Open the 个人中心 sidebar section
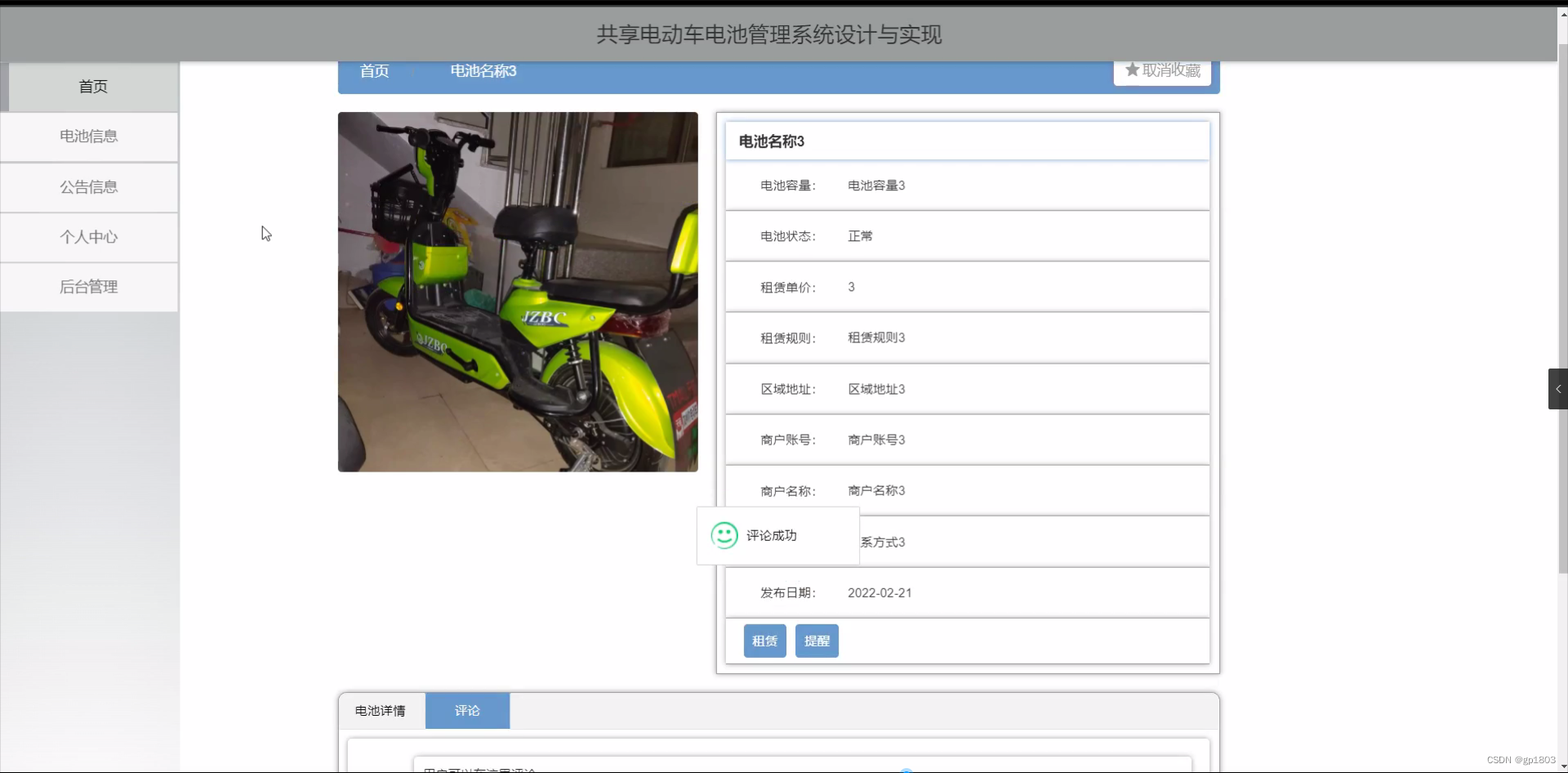 pyautogui.click(x=89, y=237)
